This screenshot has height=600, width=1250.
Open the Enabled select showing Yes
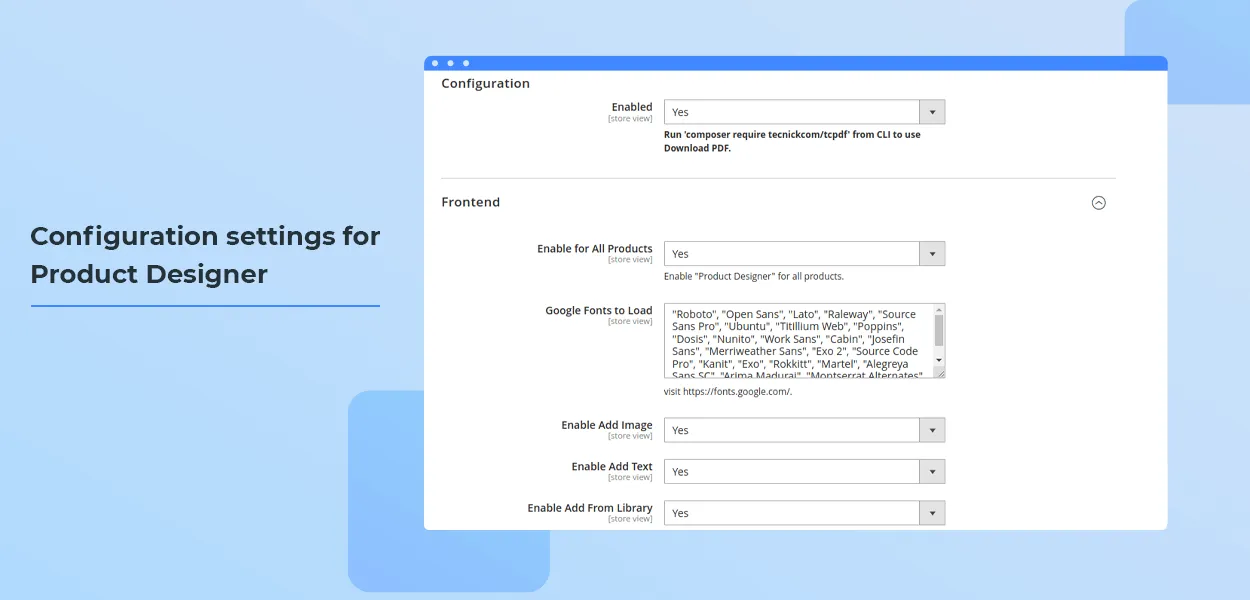point(790,112)
